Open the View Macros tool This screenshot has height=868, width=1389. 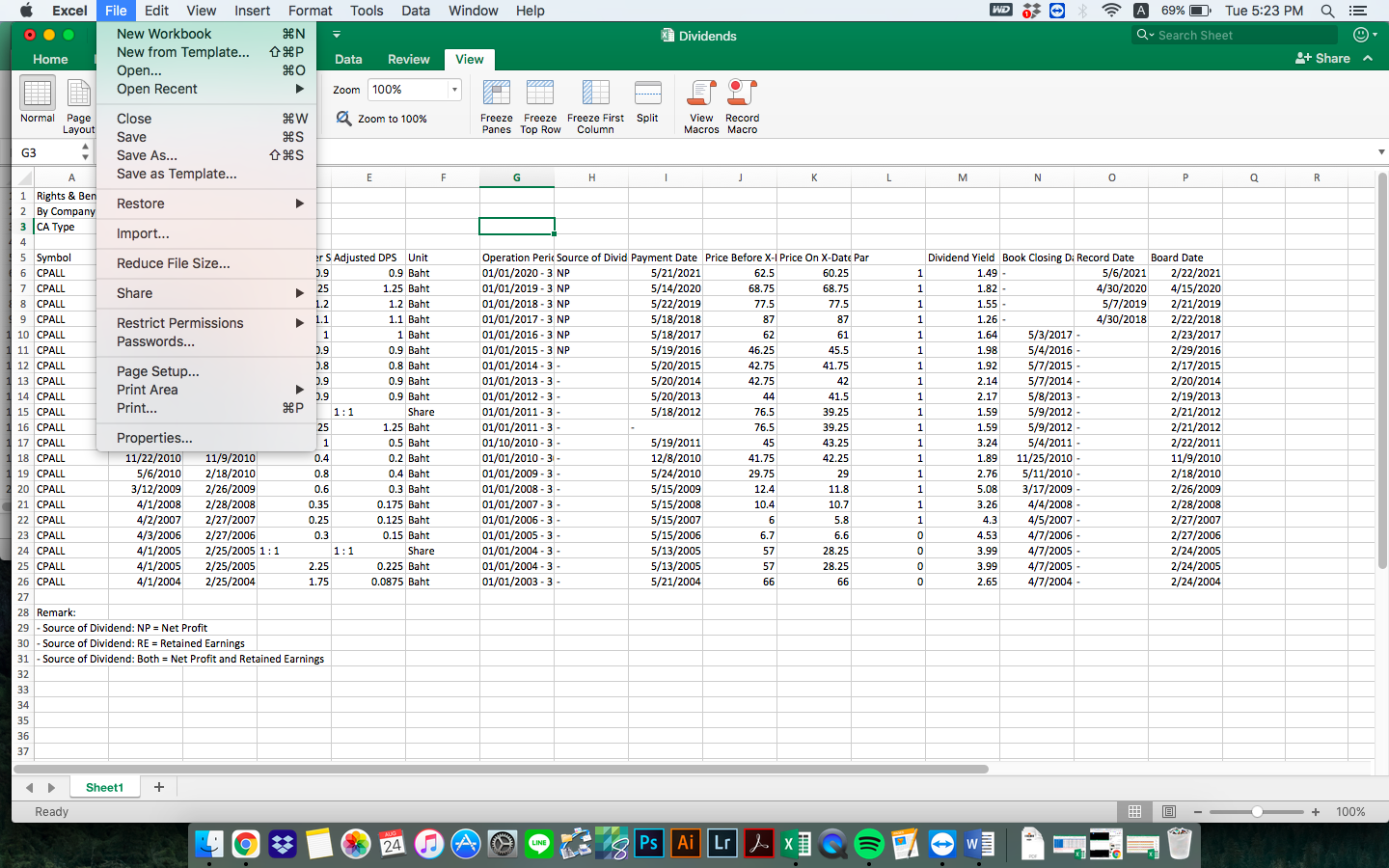[x=701, y=95]
